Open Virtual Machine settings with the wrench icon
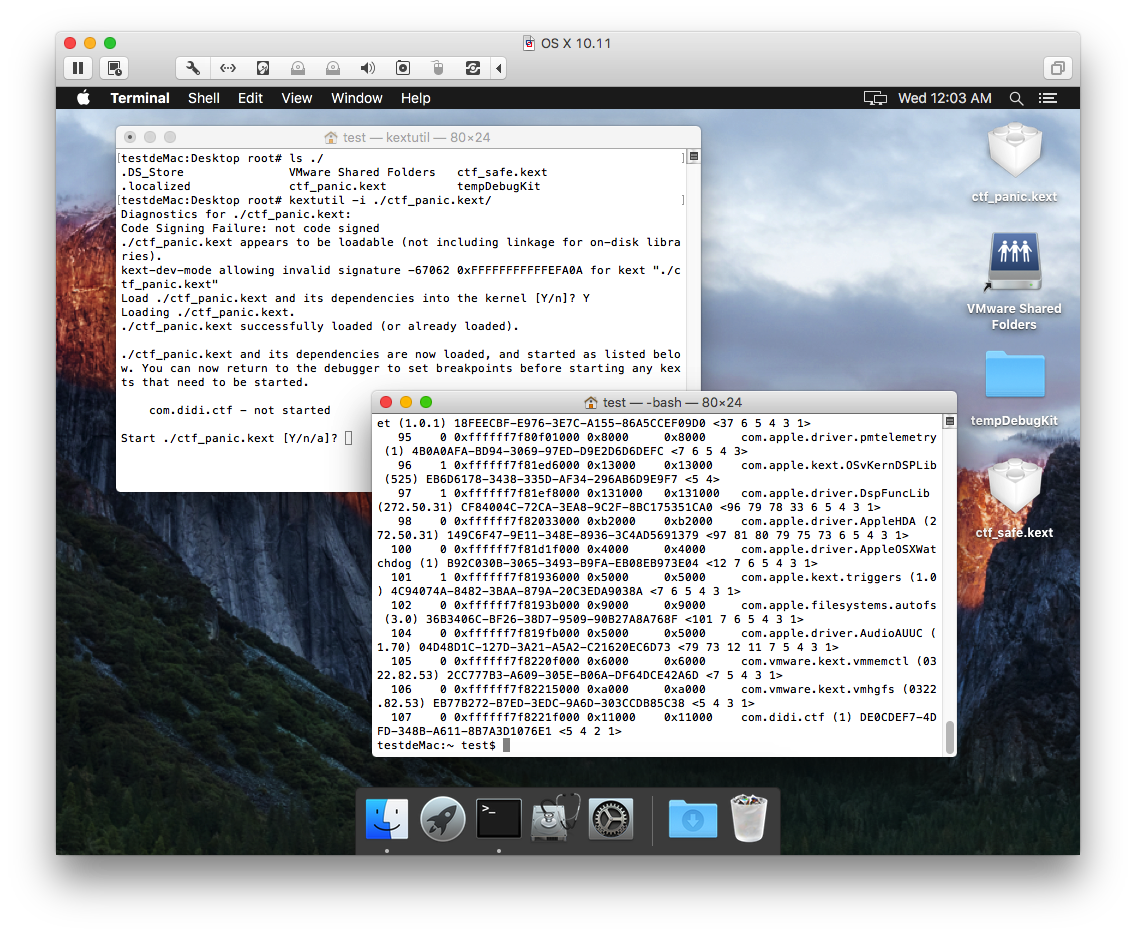This screenshot has height=935, width=1136. tap(191, 67)
